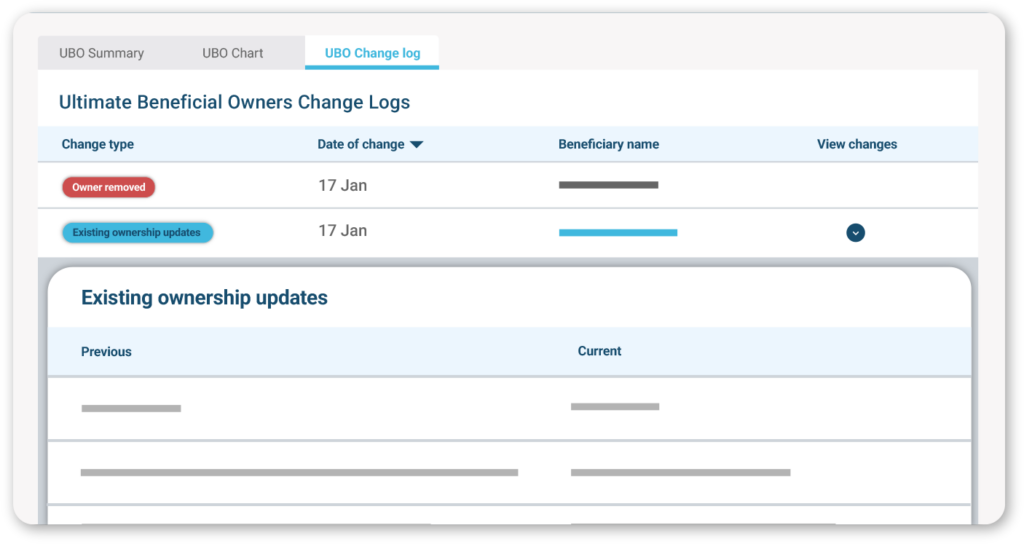This screenshot has width=1024, height=544.
Task: Click the Current column header in details panel
Action: click(x=599, y=351)
